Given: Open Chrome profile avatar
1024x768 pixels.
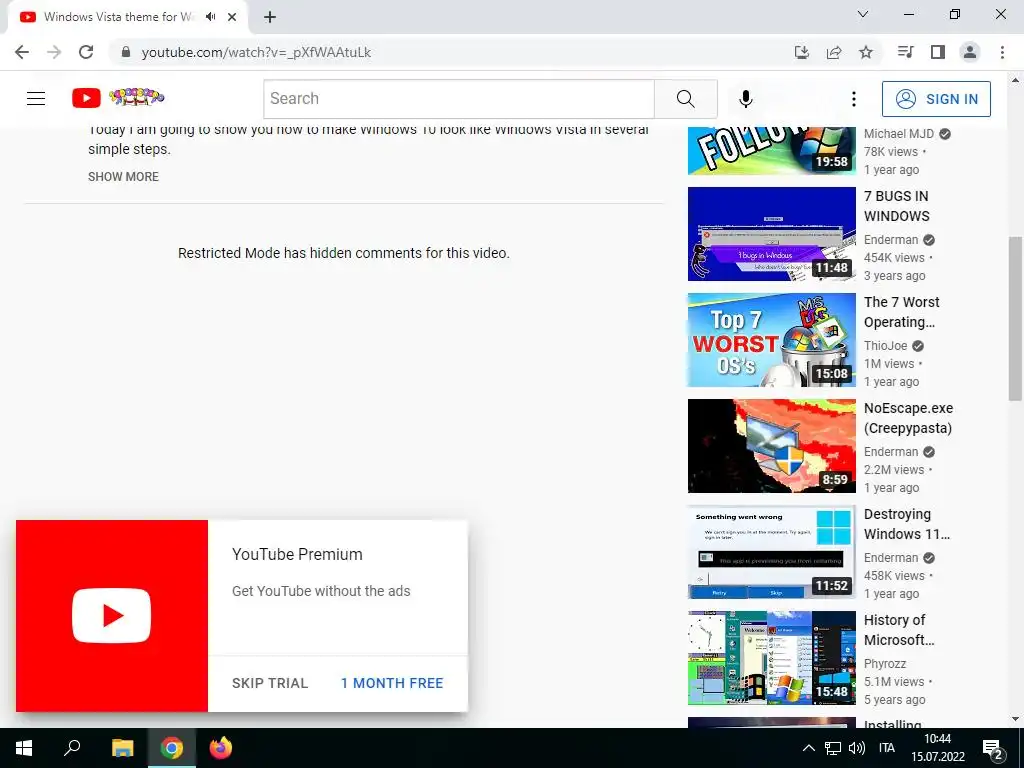Looking at the screenshot, I should click(x=970, y=52).
